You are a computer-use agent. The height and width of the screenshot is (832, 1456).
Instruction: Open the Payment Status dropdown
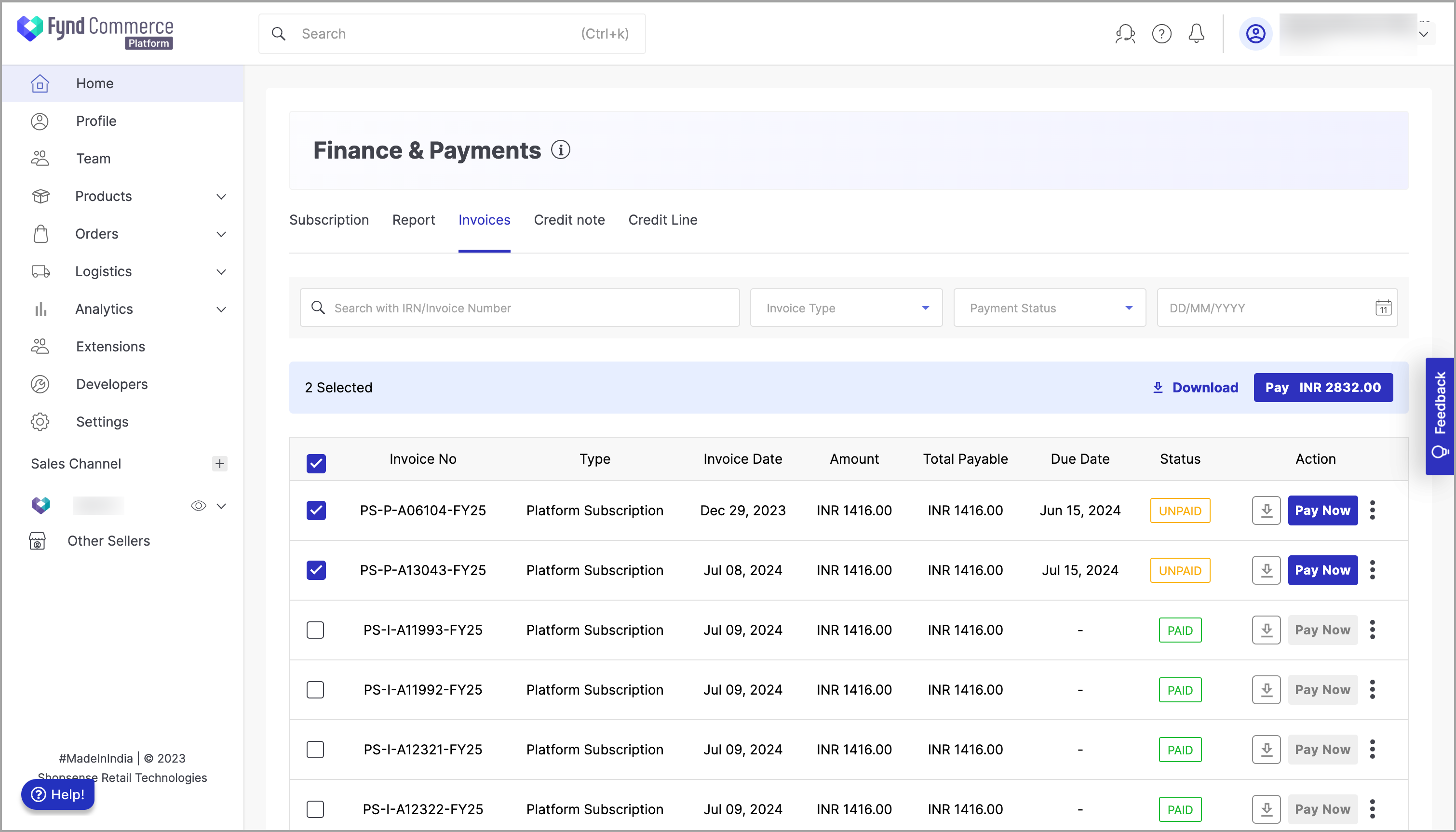[1049, 308]
